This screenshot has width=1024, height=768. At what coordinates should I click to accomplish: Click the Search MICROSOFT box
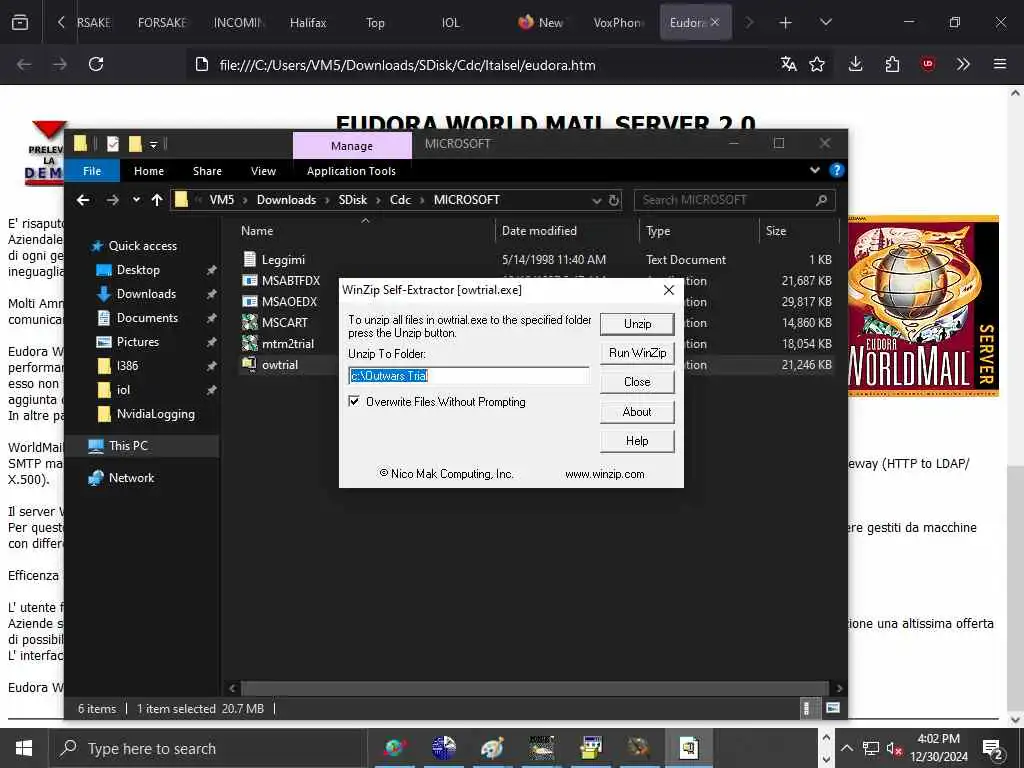tap(735, 200)
